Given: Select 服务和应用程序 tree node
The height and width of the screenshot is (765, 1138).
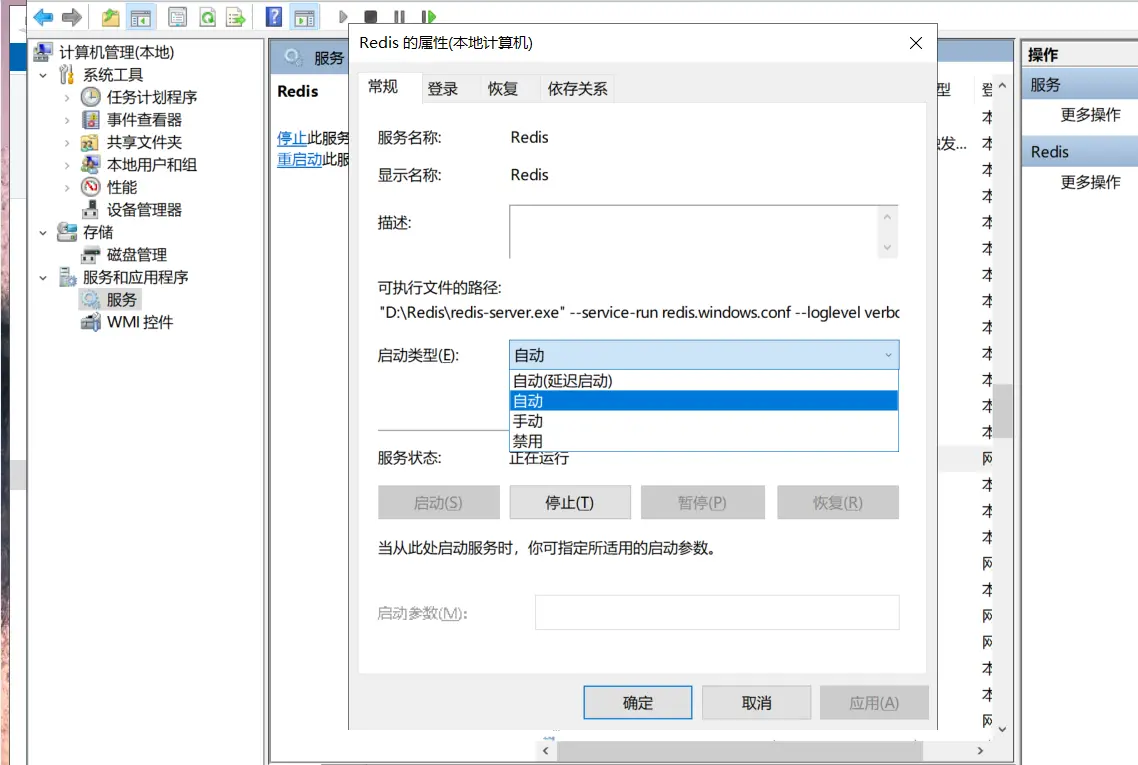Looking at the screenshot, I should (135, 277).
